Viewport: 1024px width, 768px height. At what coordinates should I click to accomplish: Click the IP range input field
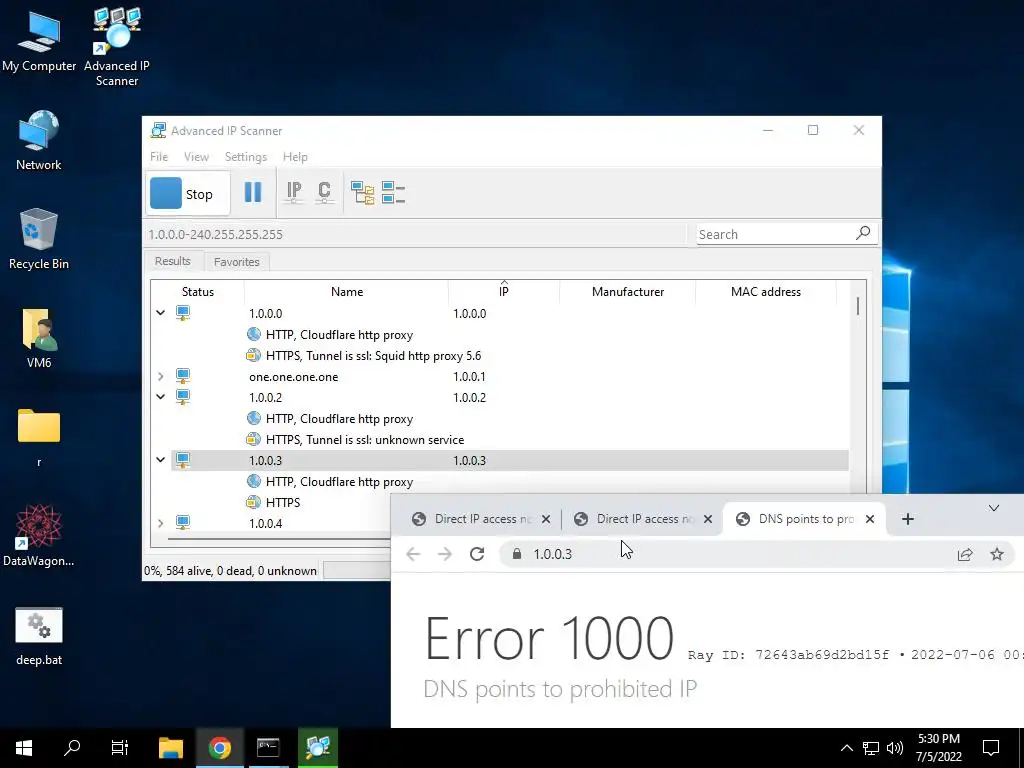(x=416, y=234)
